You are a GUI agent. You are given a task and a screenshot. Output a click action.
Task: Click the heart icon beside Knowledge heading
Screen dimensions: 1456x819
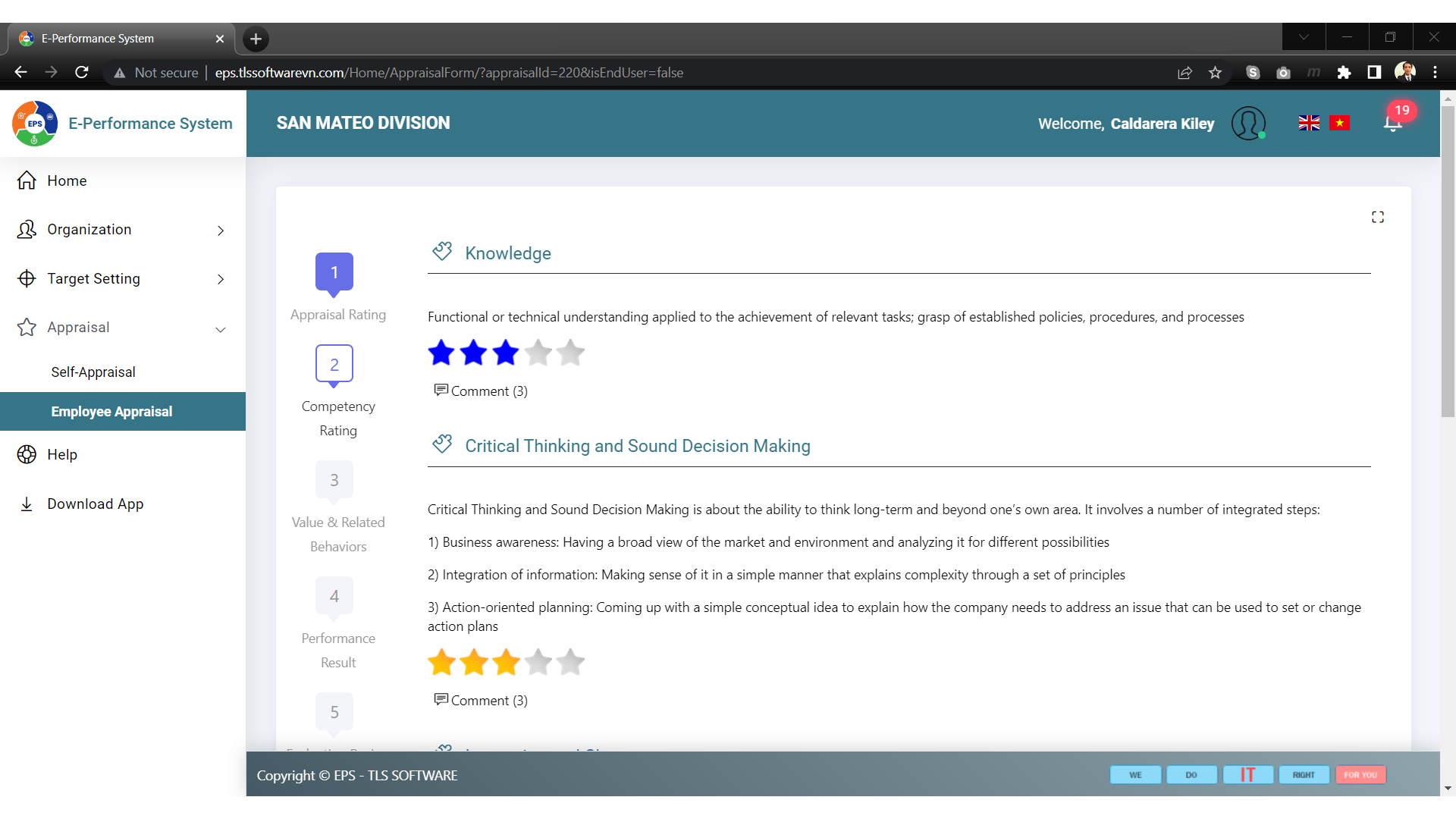[x=441, y=250]
